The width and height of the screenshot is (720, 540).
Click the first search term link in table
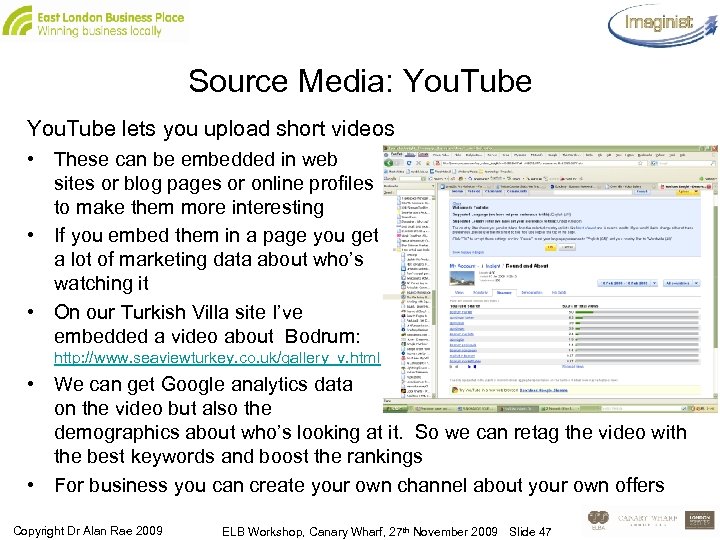pyautogui.click(x=461, y=312)
